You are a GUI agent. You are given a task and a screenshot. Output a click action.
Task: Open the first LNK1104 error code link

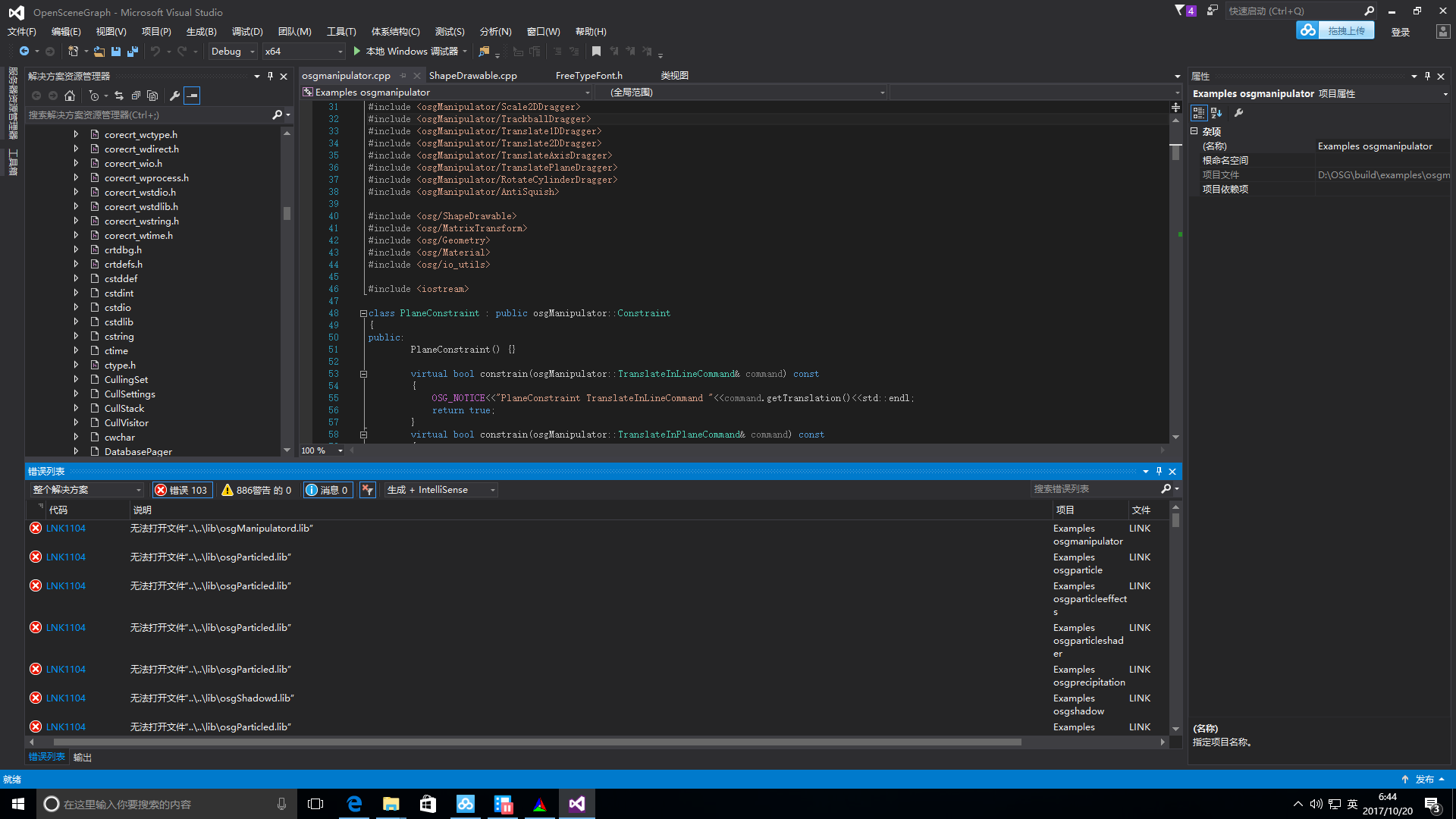(65, 528)
